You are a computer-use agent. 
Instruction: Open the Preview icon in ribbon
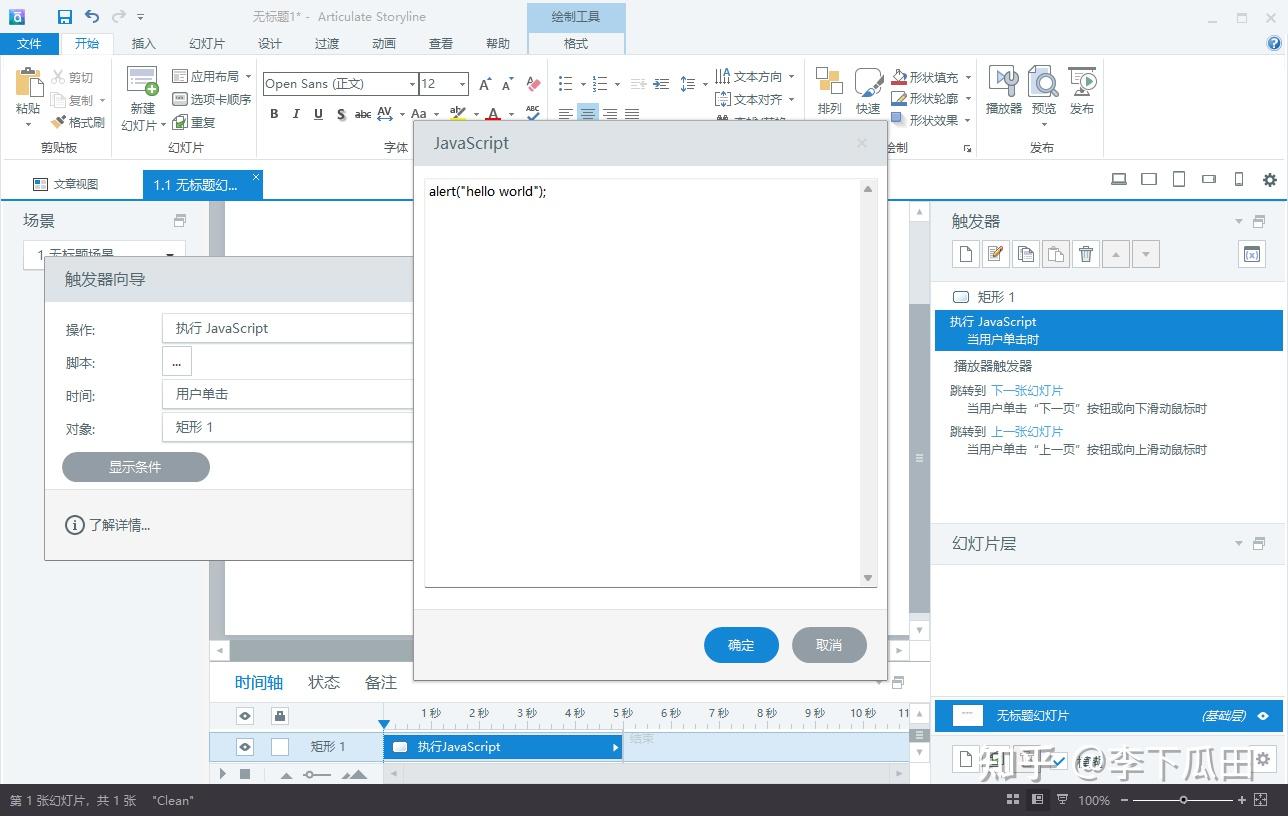(x=1043, y=90)
